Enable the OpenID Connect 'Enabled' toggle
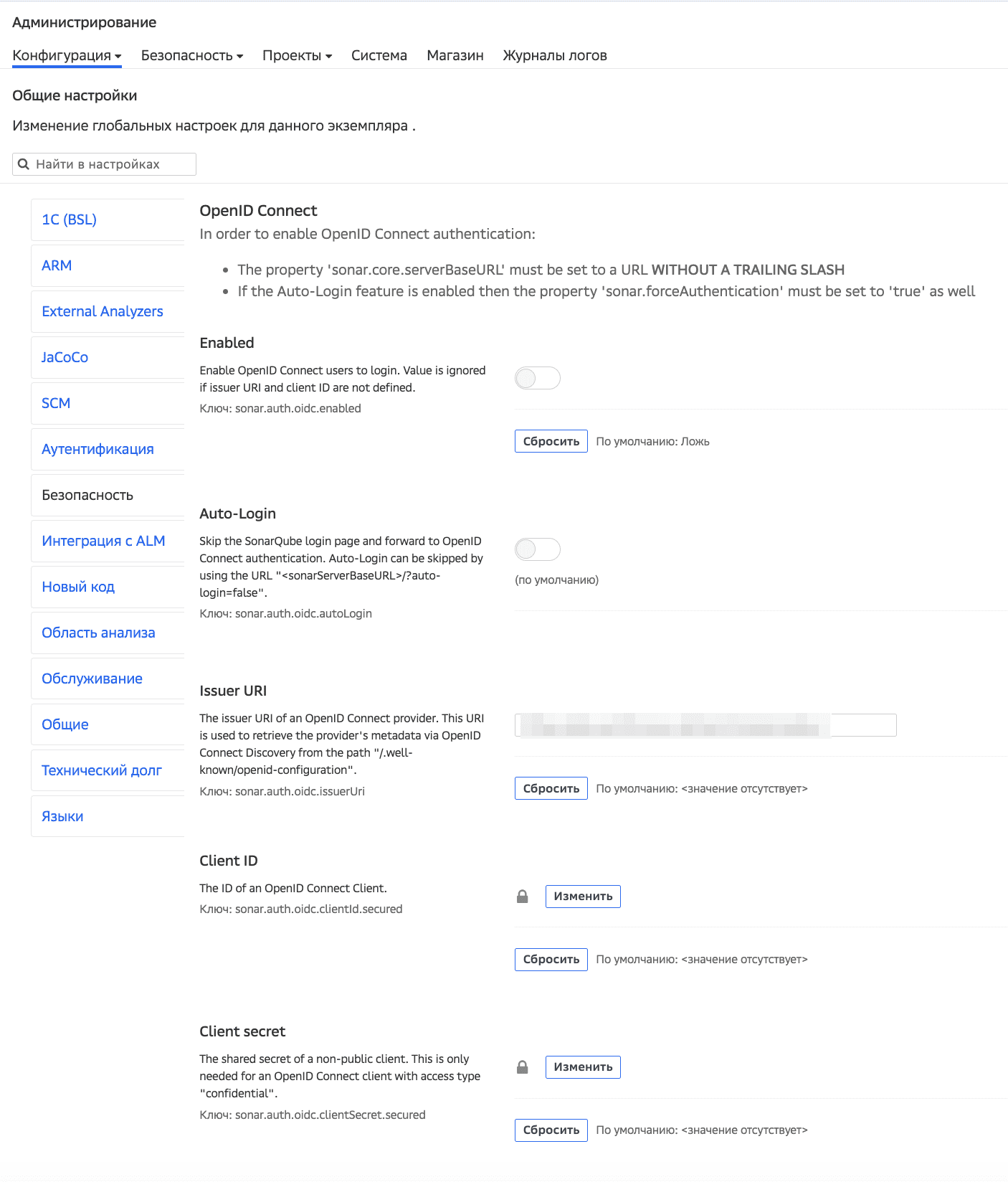Image resolution: width=1008 pixels, height=1182 pixels. click(x=537, y=378)
